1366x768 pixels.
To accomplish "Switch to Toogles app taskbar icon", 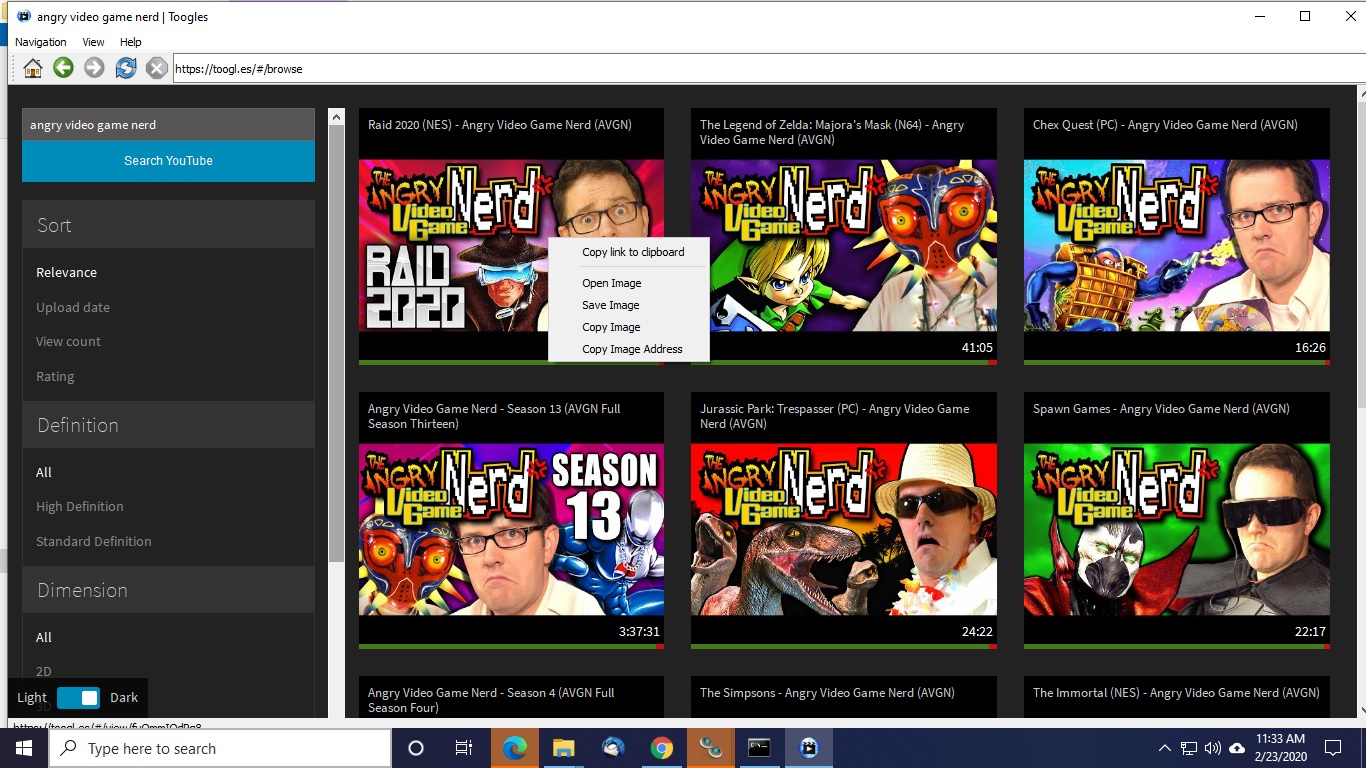I will tap(808, 748).
